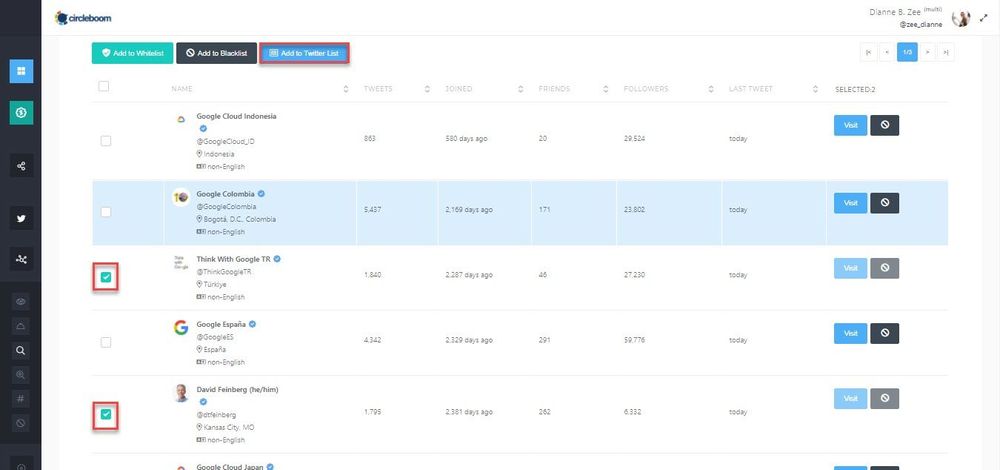Click the hashtag icon in sidebar
The height and width of the screenshot is (470, 1000).
(x=21, y=399)
